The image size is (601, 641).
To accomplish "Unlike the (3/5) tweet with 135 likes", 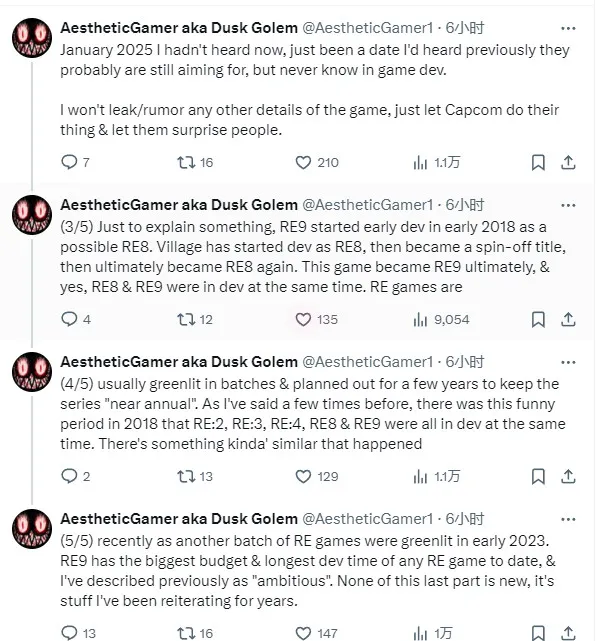I will [x=303, y=319].
